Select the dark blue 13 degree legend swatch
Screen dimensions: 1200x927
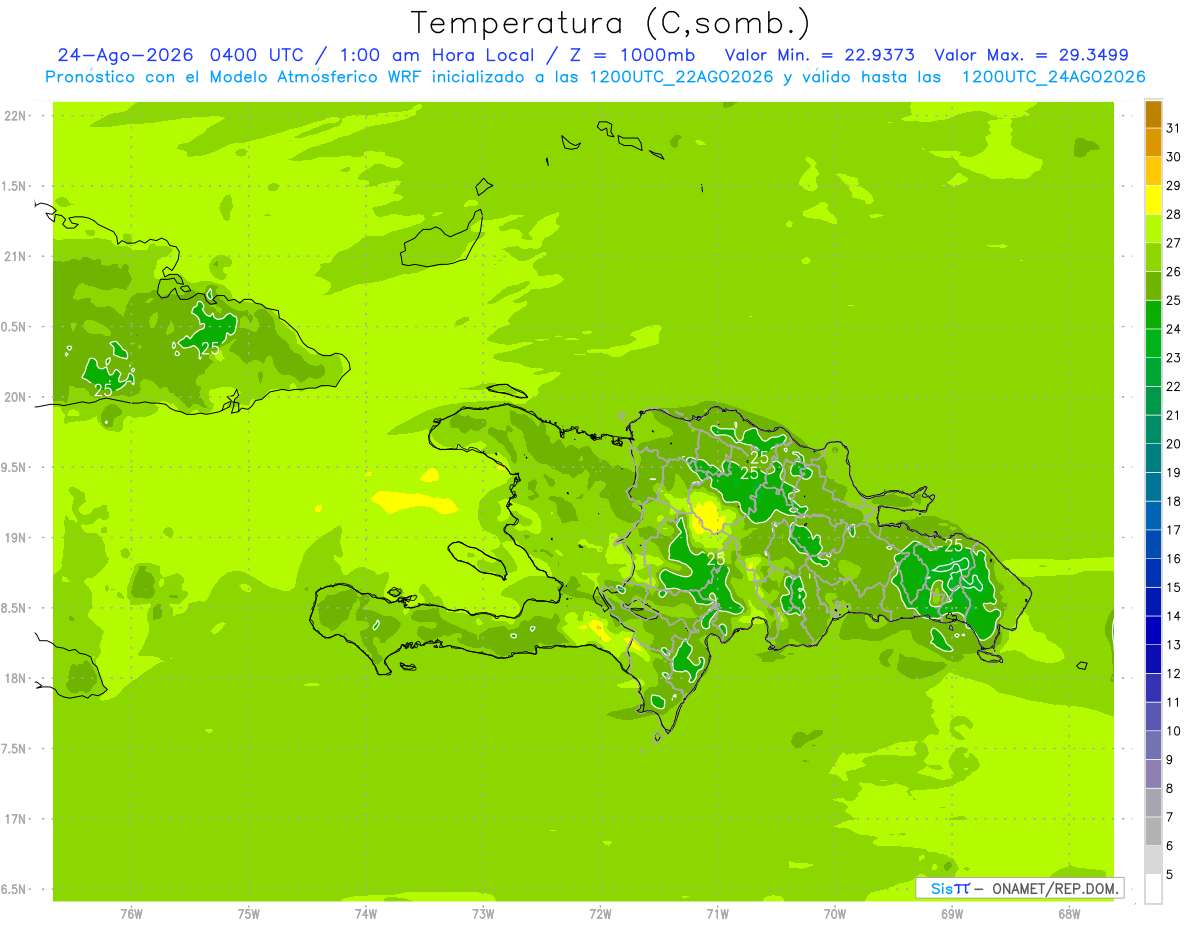(1153, 631)
